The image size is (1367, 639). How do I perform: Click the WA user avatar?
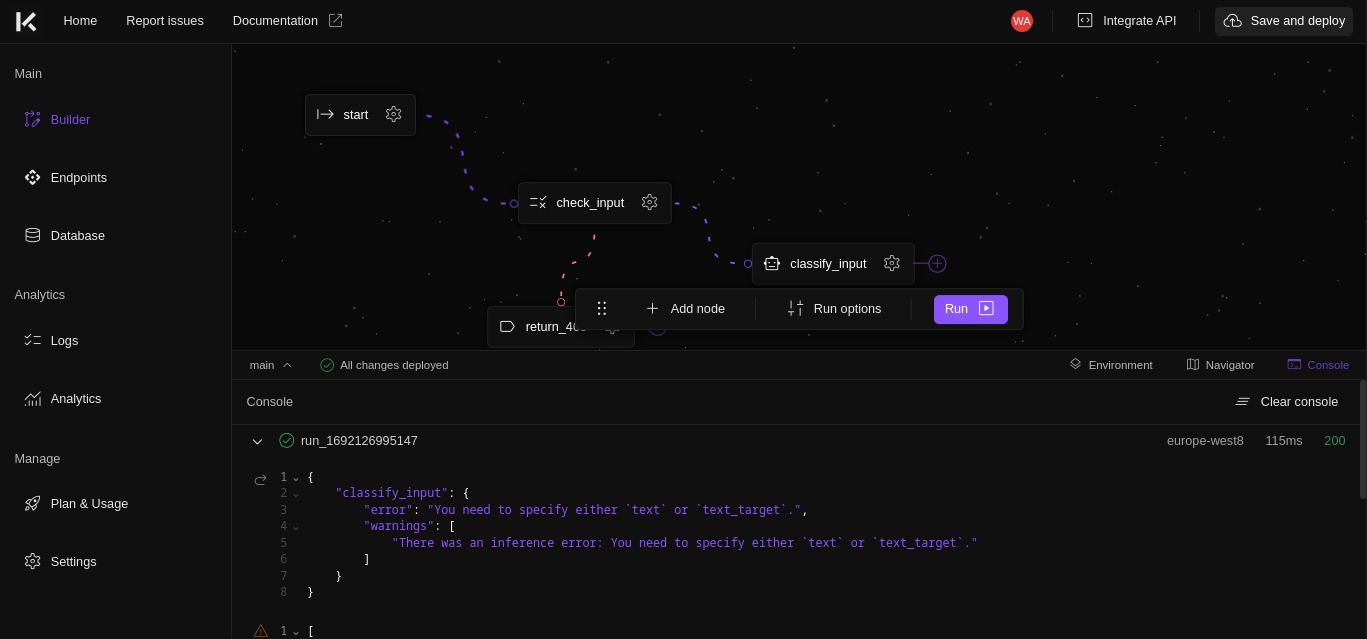coord(1021,21)
